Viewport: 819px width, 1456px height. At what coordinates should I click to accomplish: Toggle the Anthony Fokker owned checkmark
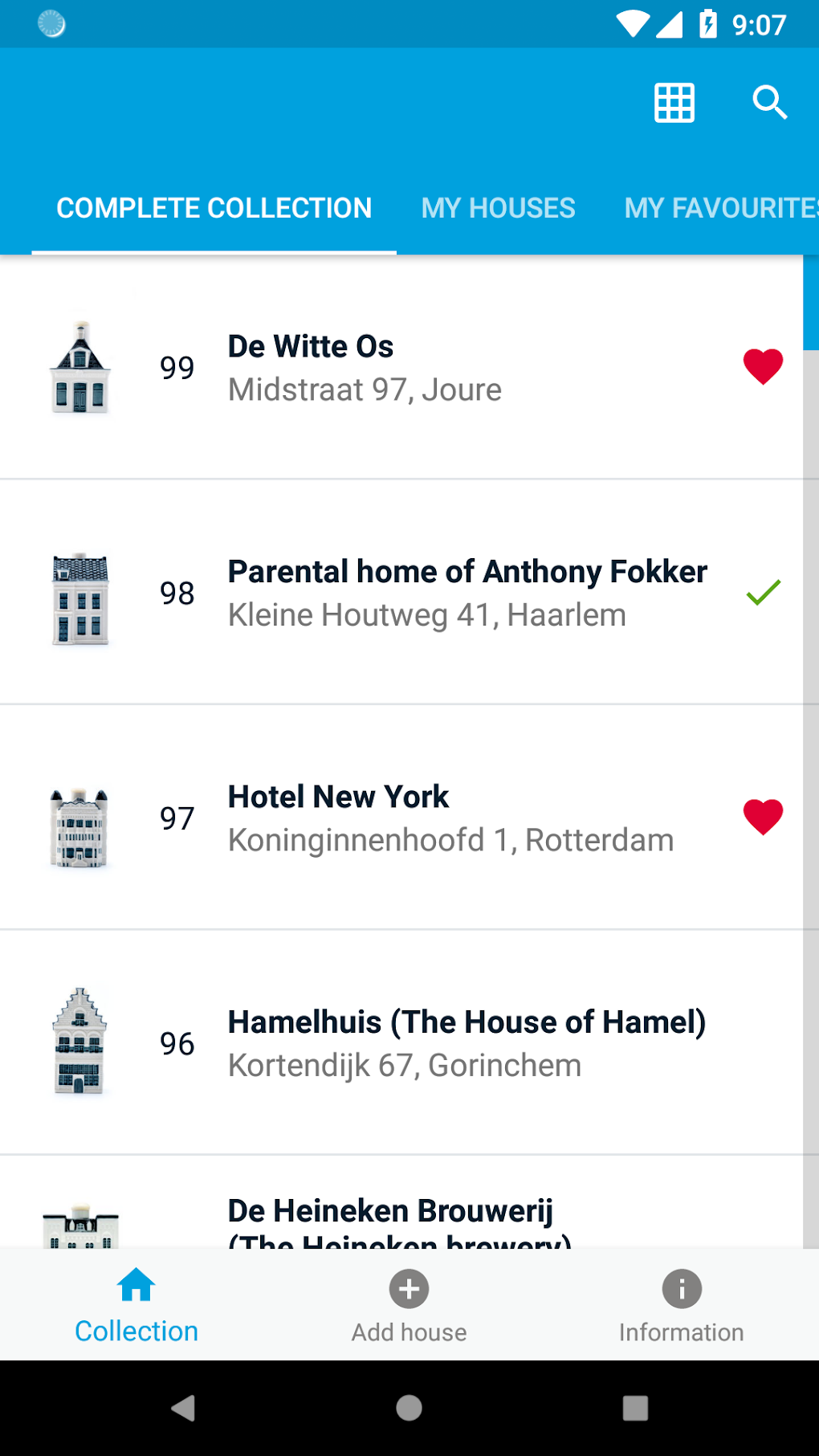[763, 593]
